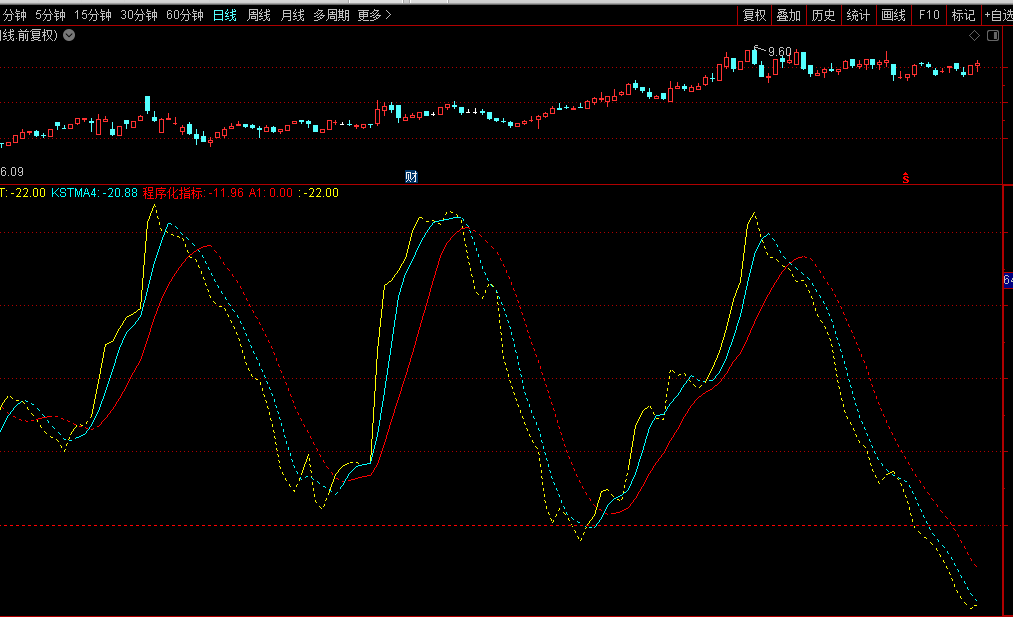Screen dimensions: 1013x617
Task: Select the 月线 monthly period
Action: (x=292, y=15)
